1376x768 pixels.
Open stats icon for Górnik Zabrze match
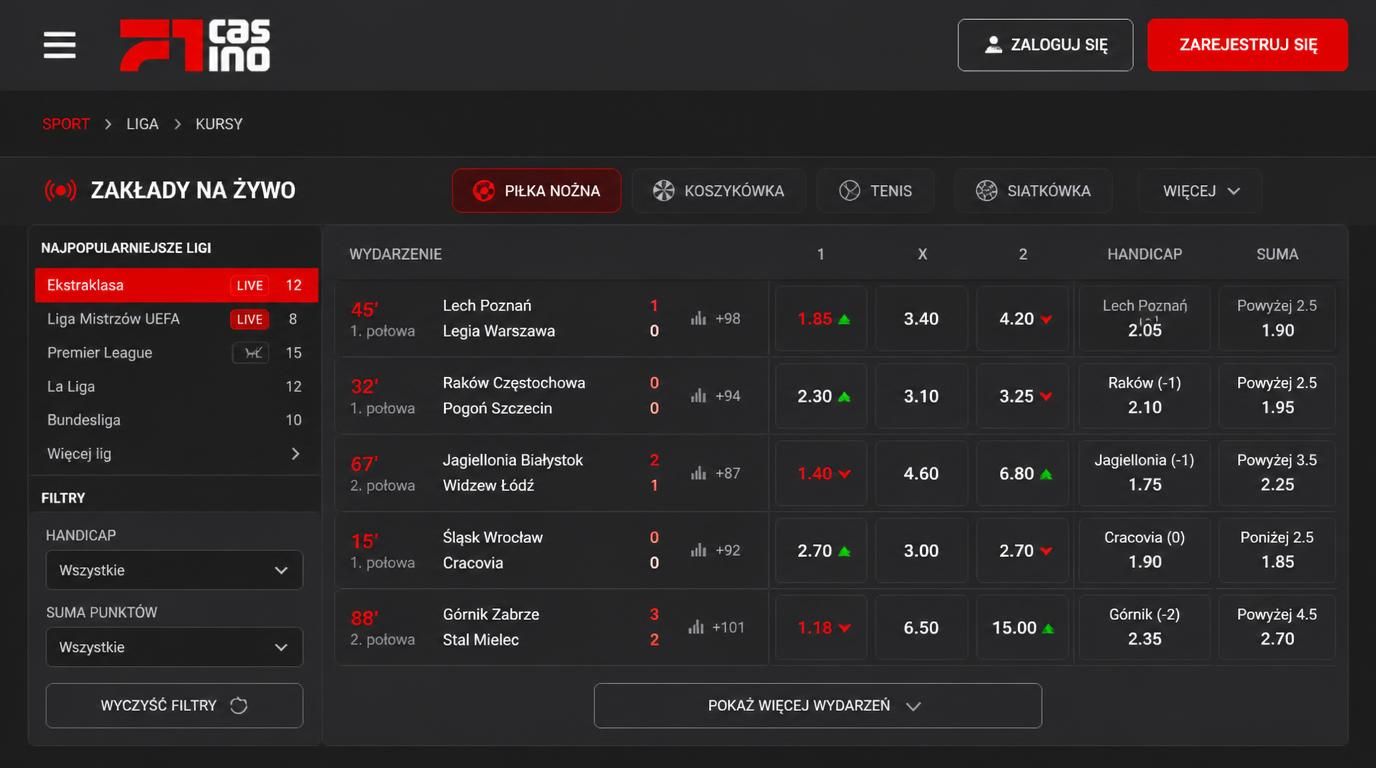[x=696, y=627]
